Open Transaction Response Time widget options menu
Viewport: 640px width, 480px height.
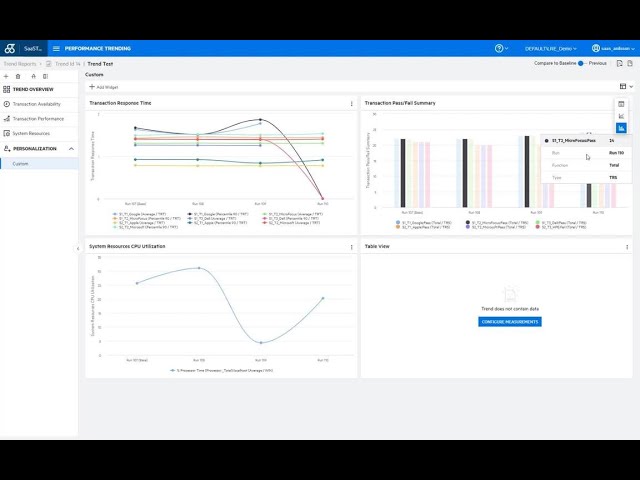351,104
